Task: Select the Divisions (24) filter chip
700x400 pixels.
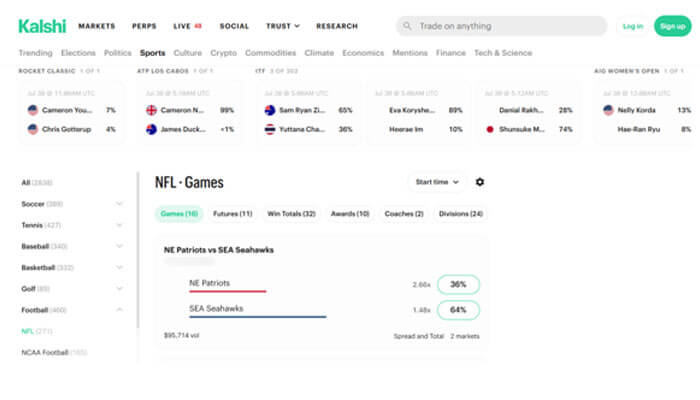Action: [461, 214]
